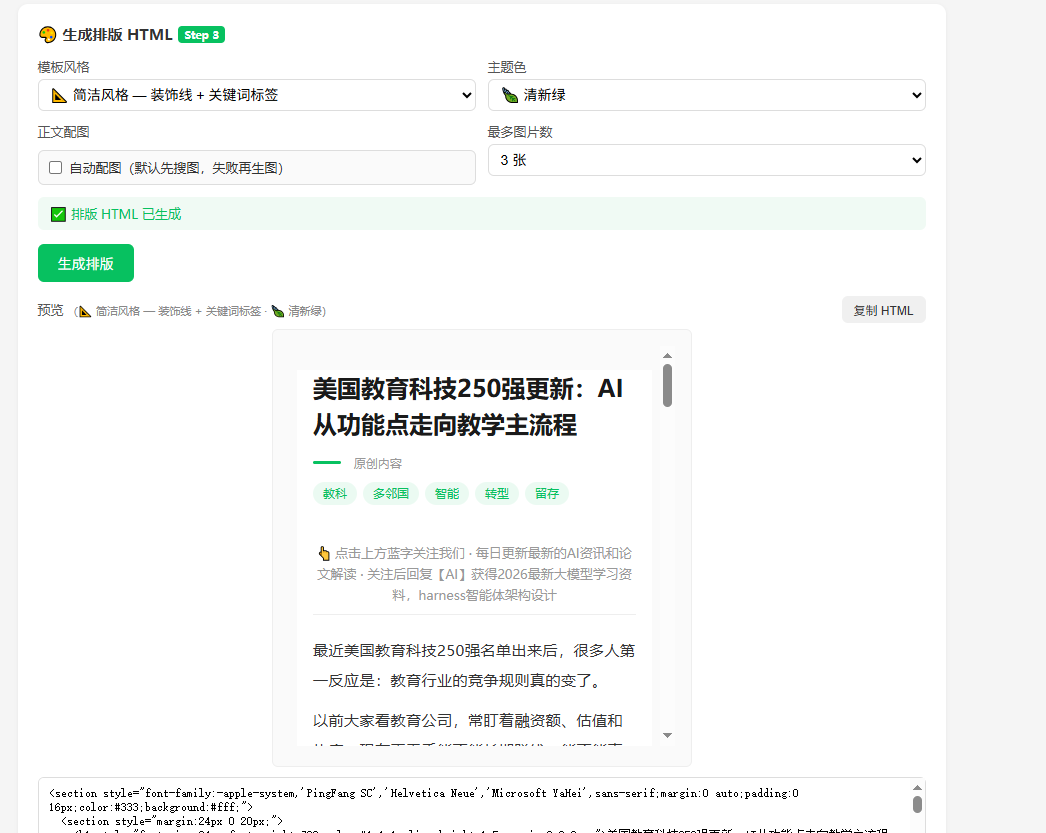Screen dimensions: 1046x833
Task: Click the green check icon in status banner
Action: tap(58, 214)
